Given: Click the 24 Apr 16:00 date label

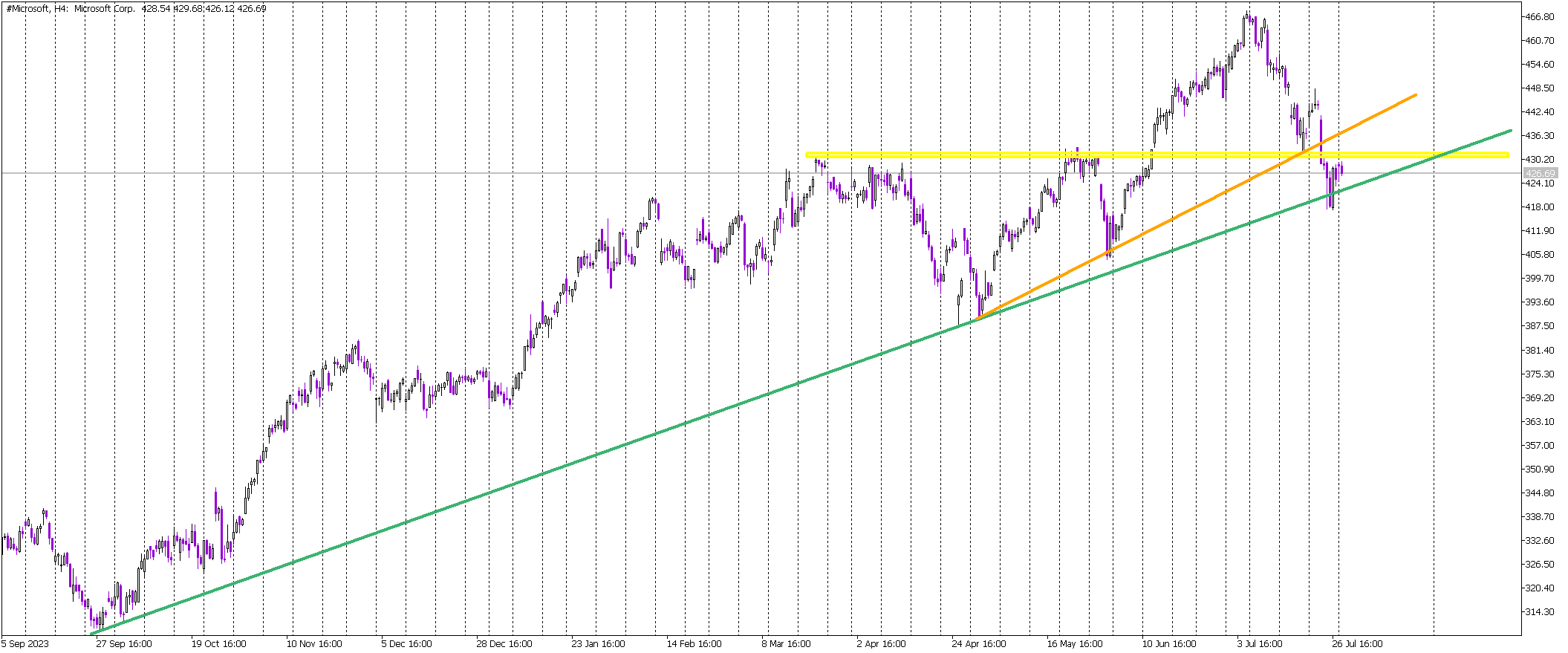Looking at the screenshot, I should [979, 643].
